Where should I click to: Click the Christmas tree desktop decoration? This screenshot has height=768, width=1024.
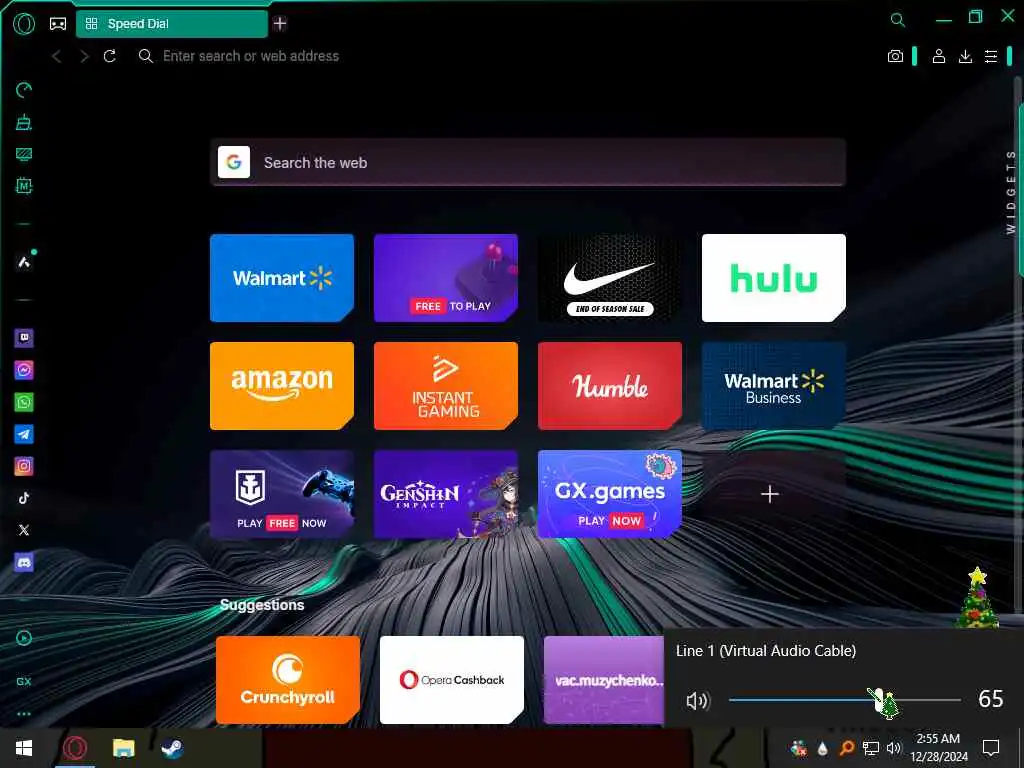(x=977, y=597)
